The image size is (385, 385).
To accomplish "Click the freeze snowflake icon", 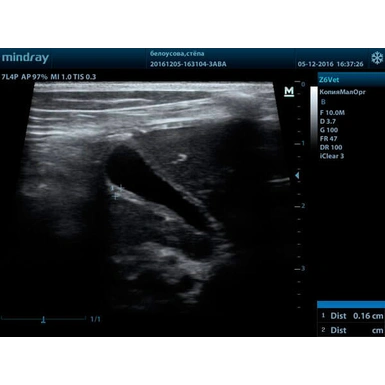I will click(x=377, y=58).
